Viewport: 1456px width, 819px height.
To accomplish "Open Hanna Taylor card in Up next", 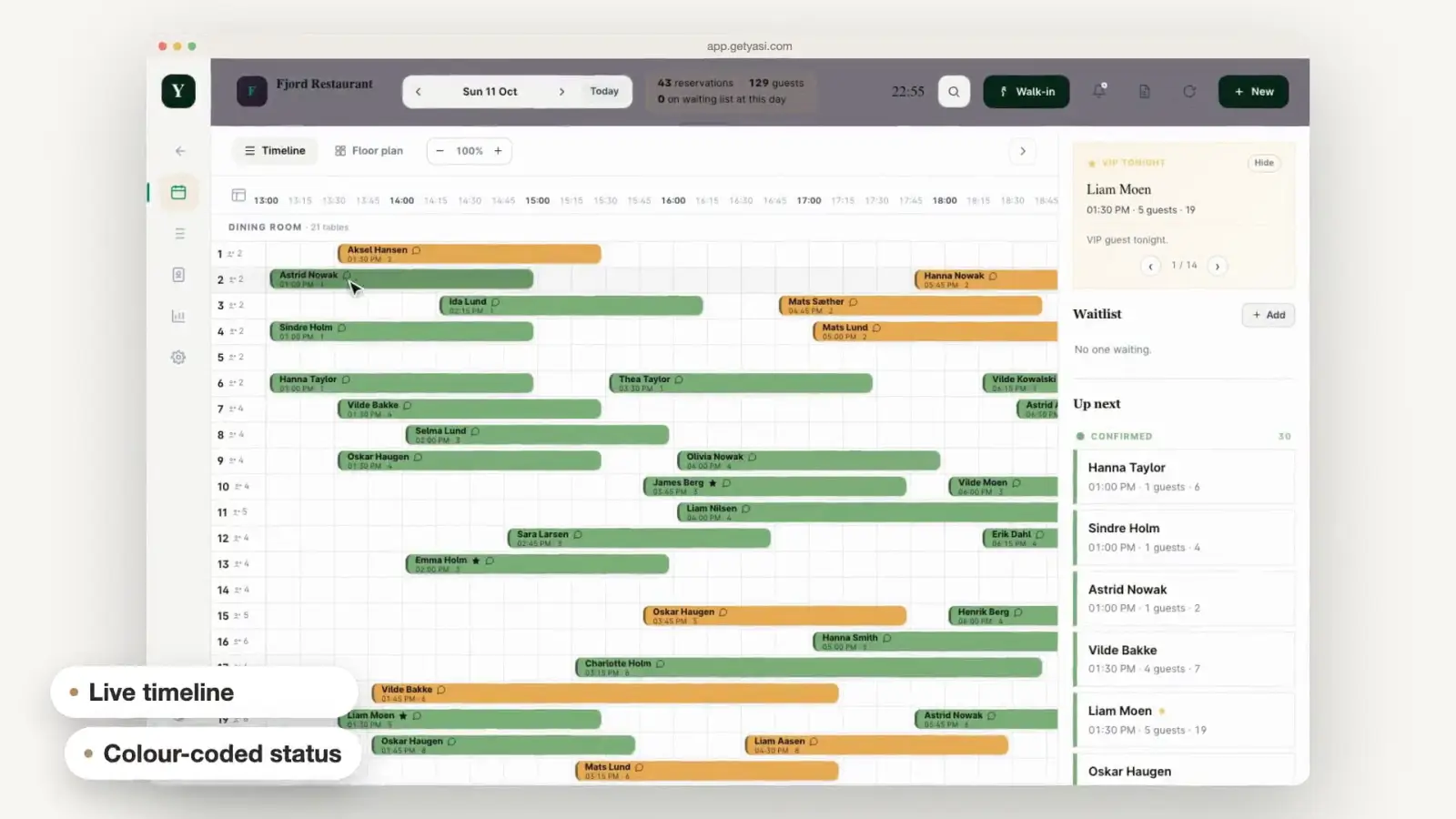I will coord(1184,477).
